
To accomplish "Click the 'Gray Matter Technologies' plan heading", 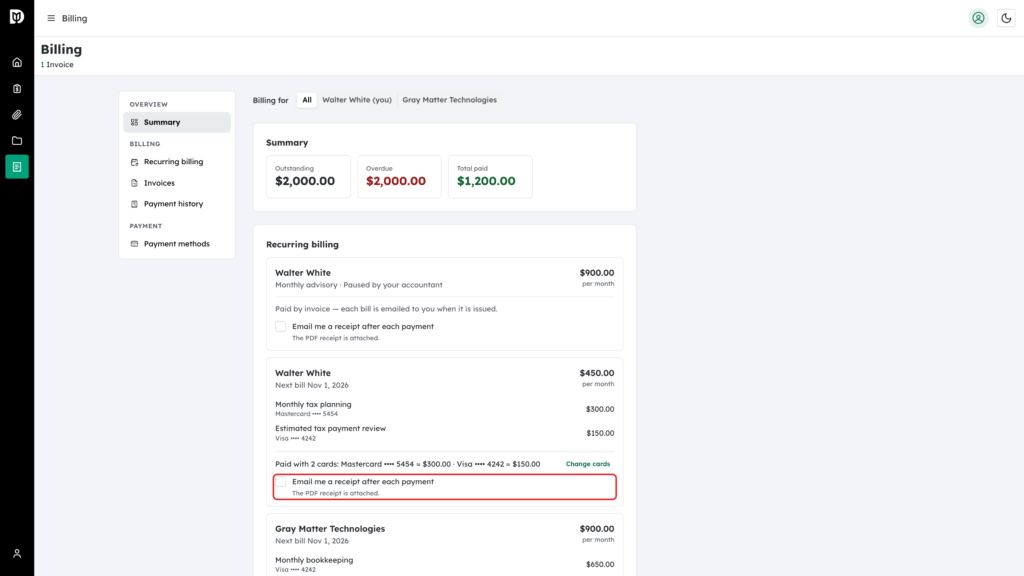I will [x=330, y=529].
